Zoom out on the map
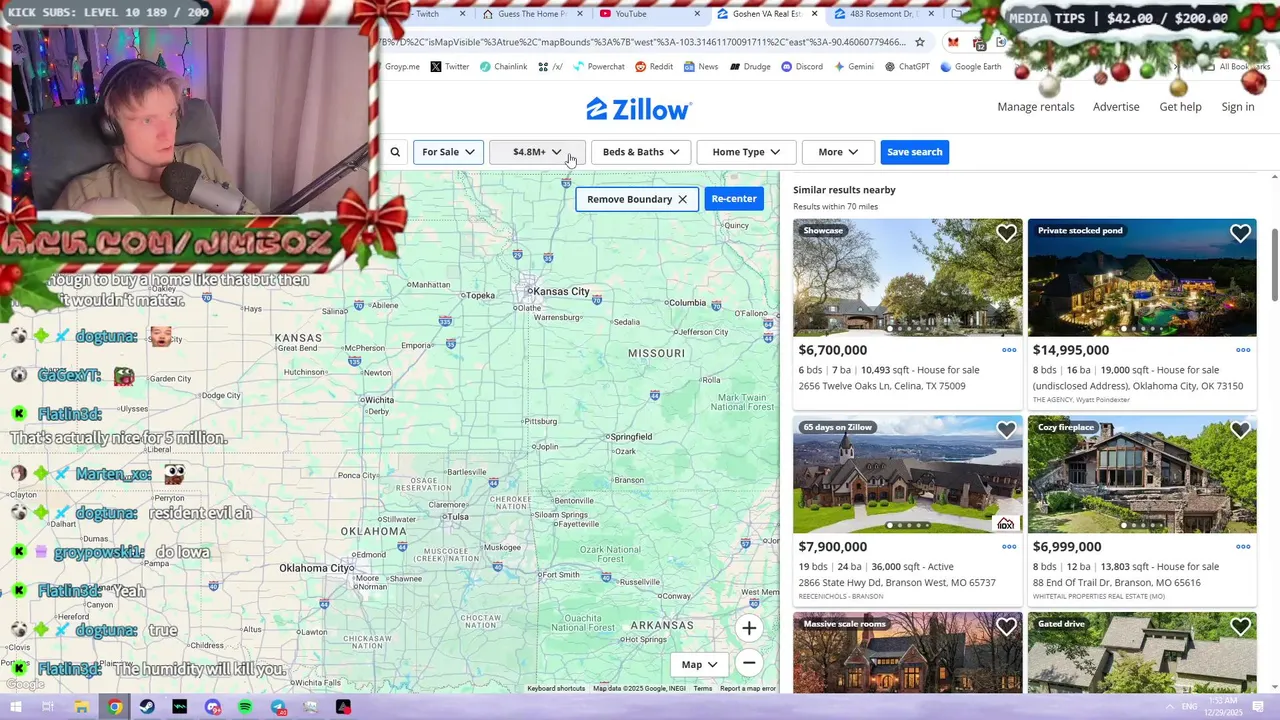This screenshot has height=720, width=1280. [749, 663]
